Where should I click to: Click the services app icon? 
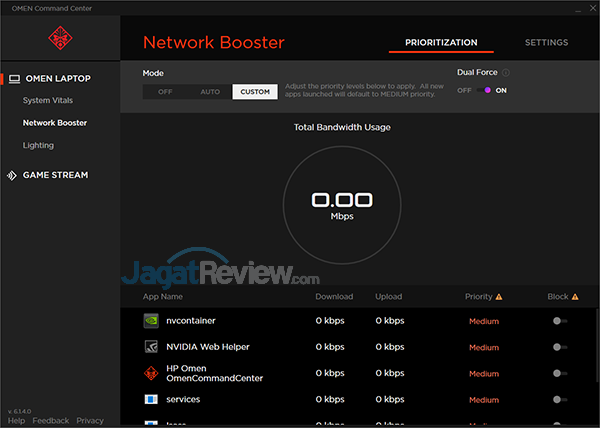[151, 399]
